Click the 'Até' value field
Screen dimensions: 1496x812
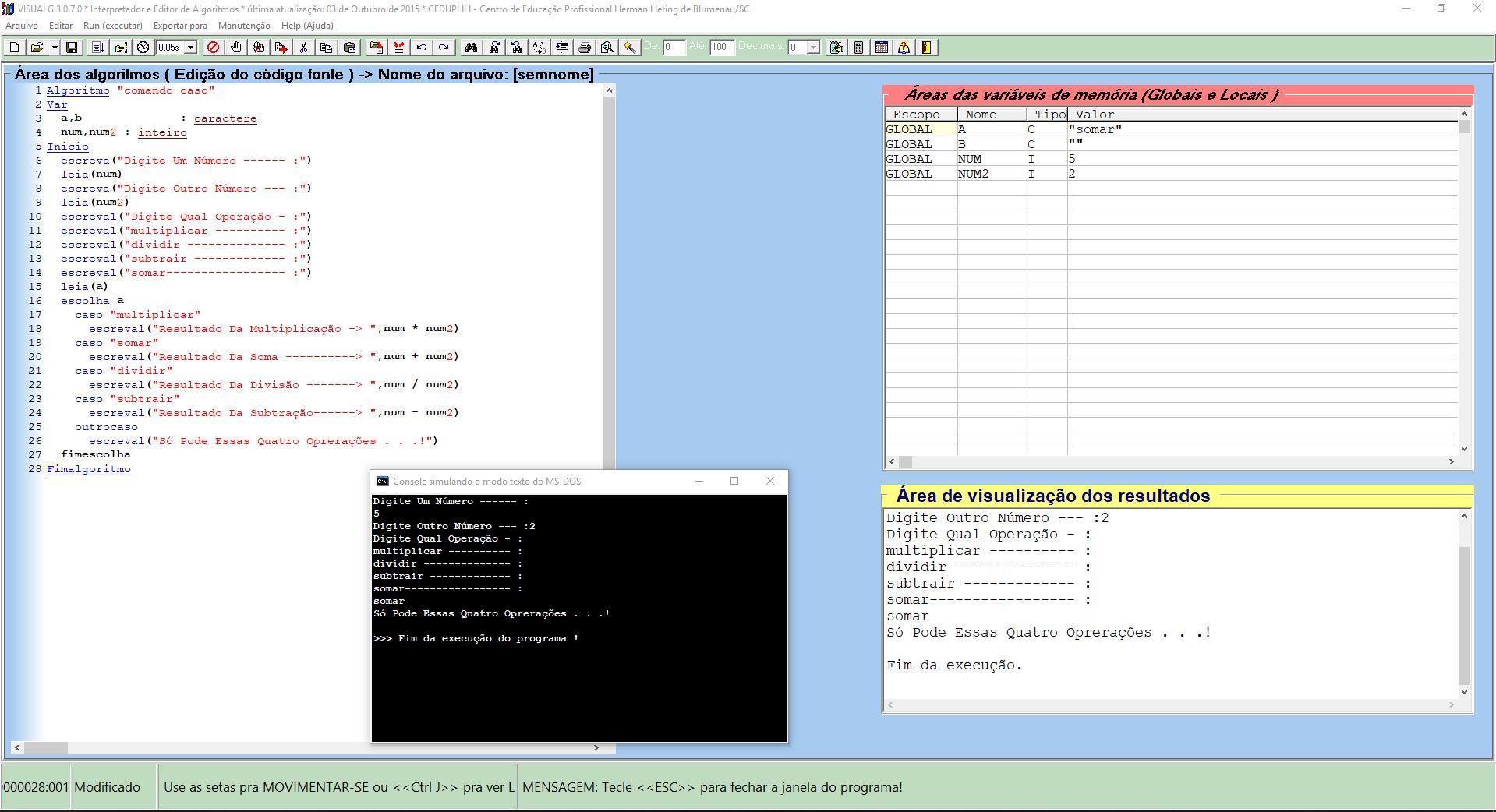(x=722, y=48)
